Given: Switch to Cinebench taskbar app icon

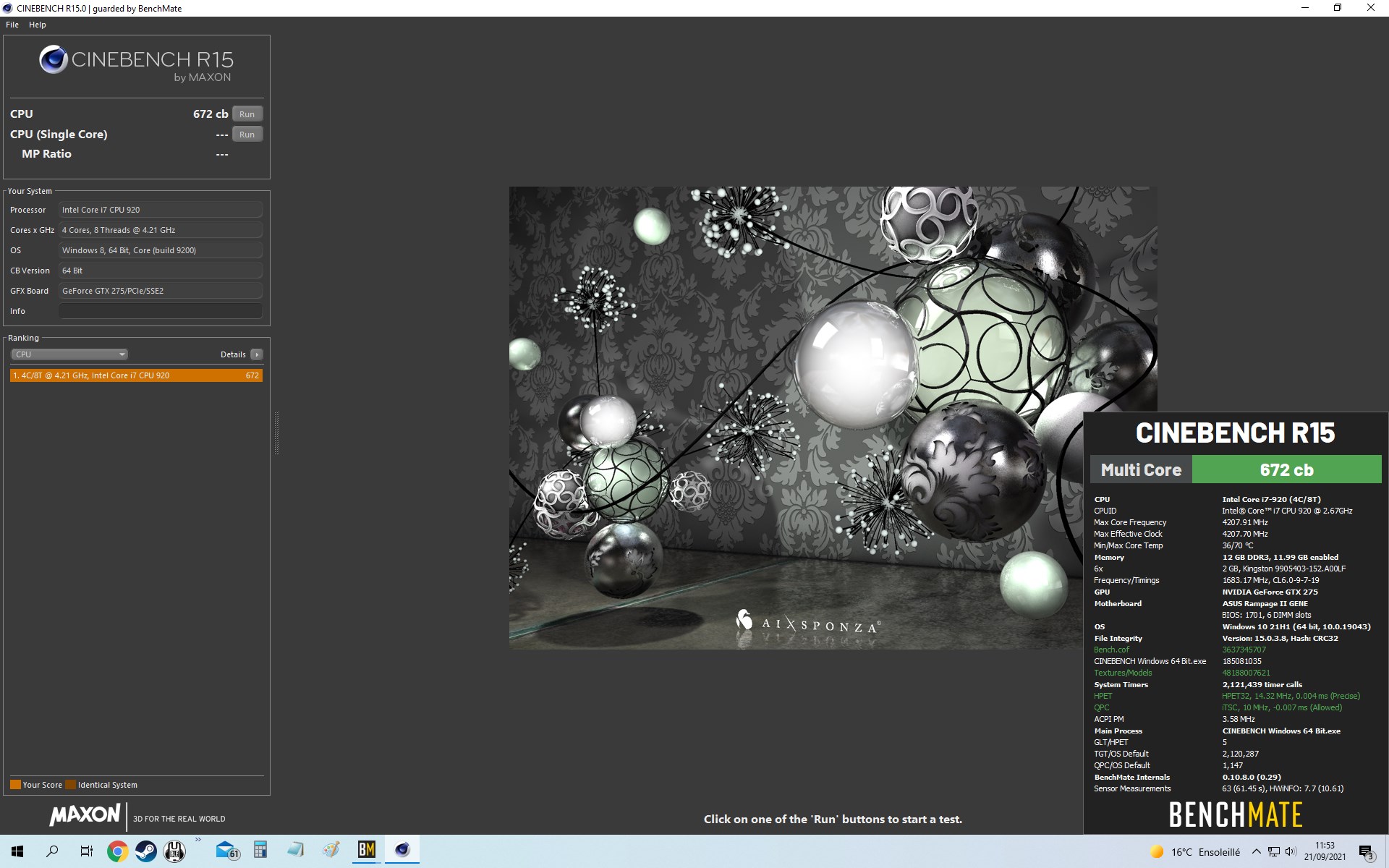Looking at the screenshot, I should (x=402, y=851).
